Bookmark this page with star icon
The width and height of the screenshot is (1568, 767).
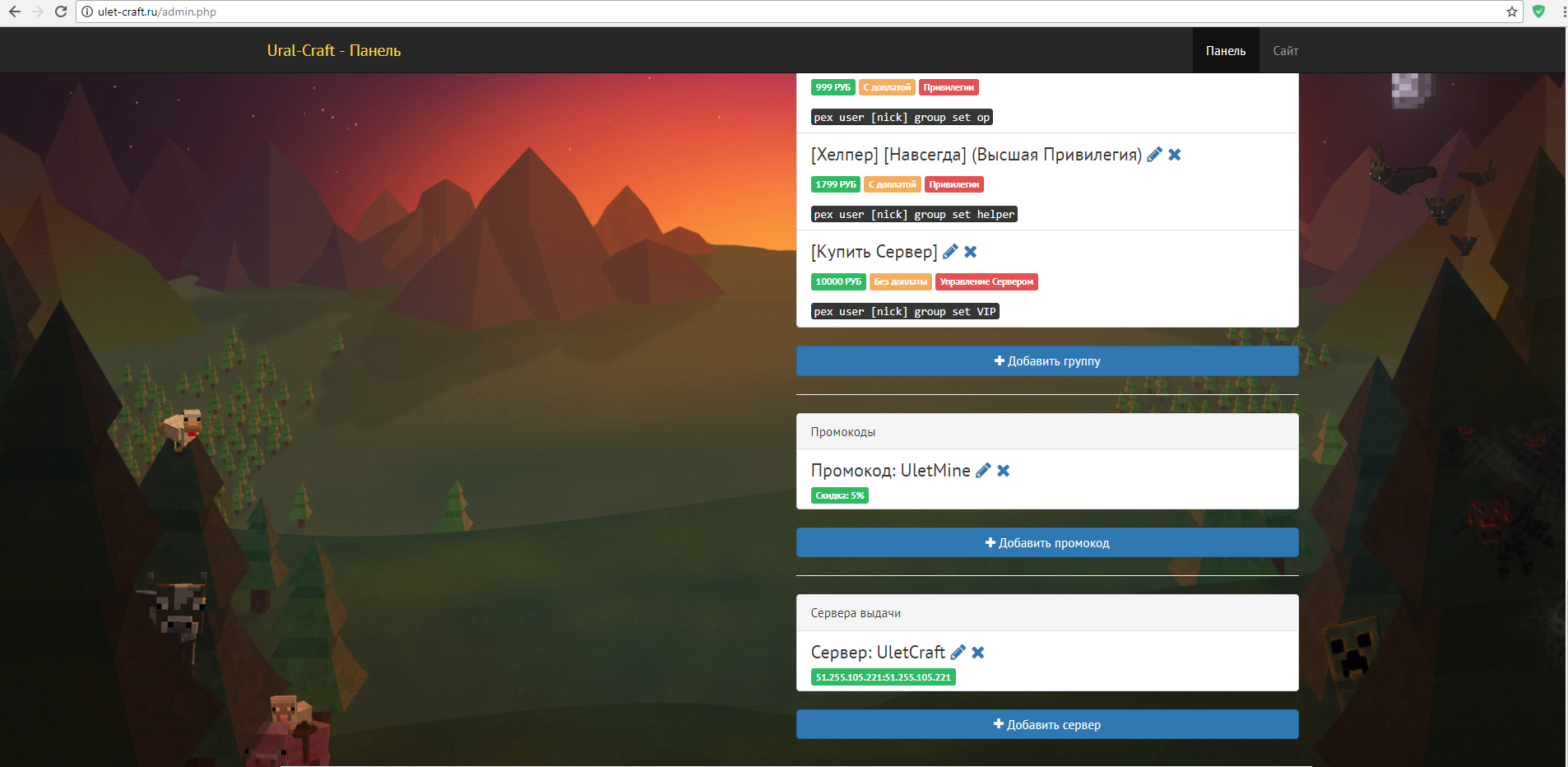(x=1512, y=12)
